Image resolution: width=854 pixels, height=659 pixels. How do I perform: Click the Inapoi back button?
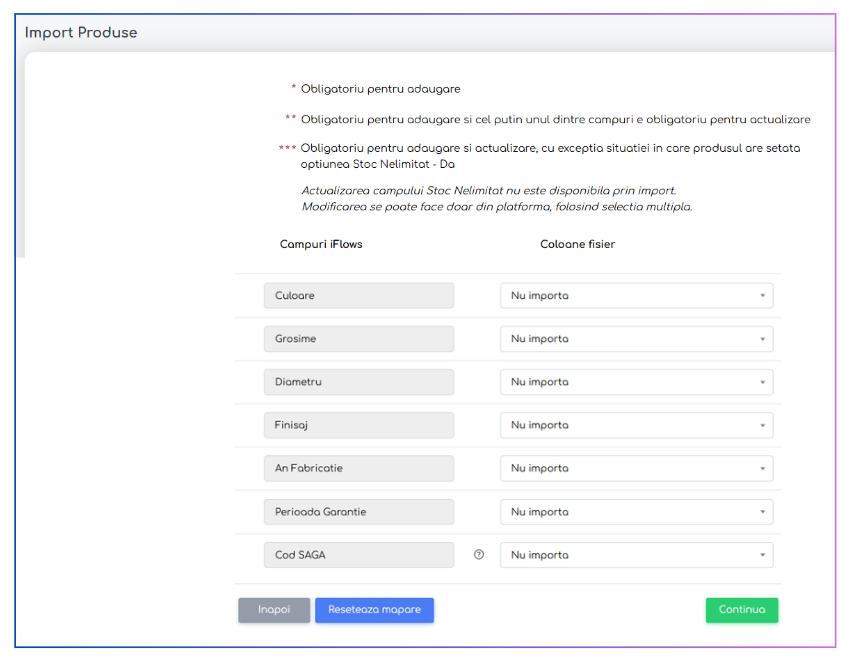tap(274, 610)
